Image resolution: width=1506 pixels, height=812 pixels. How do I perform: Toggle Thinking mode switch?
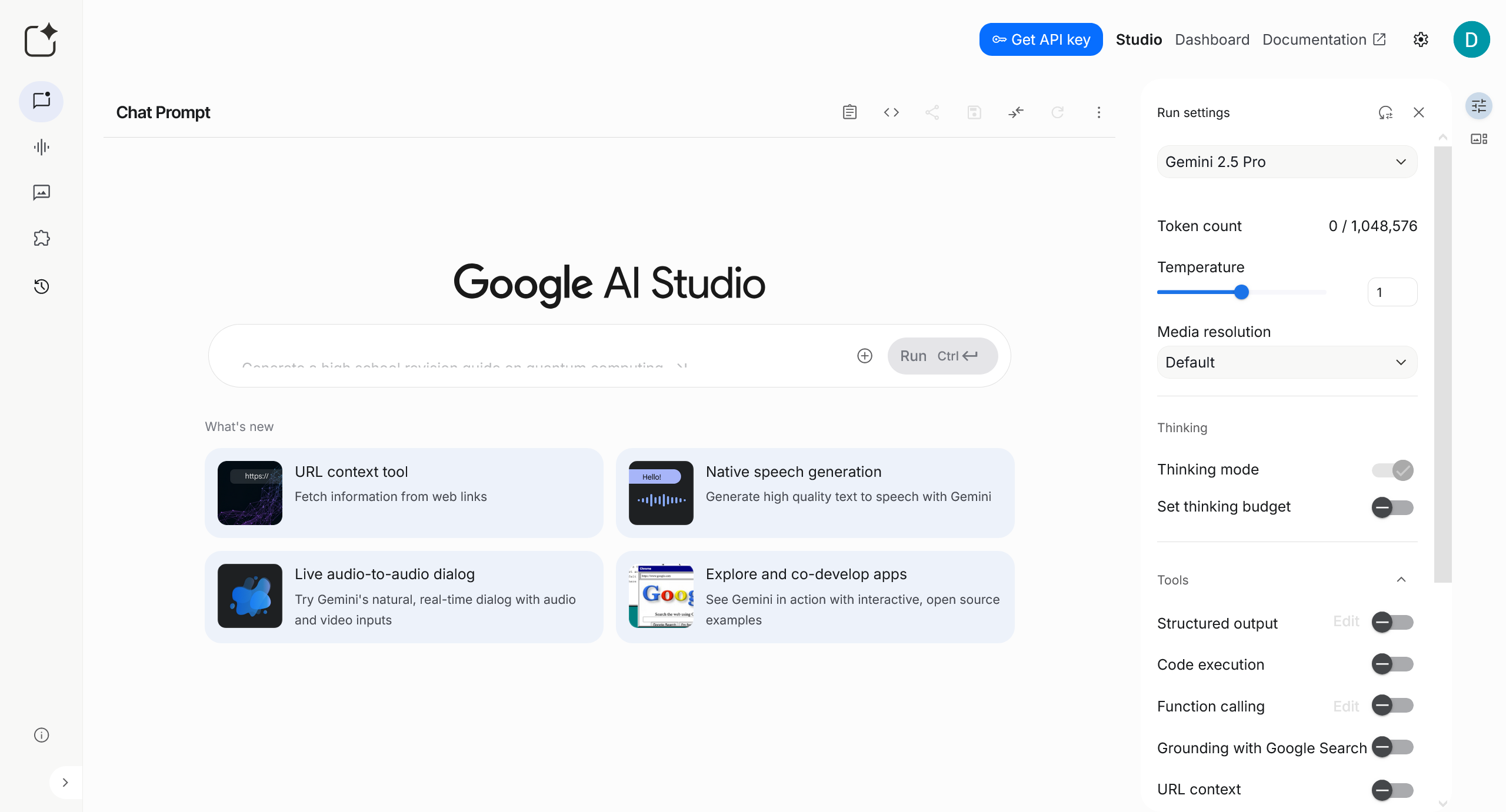click(x=1392, y=470)
